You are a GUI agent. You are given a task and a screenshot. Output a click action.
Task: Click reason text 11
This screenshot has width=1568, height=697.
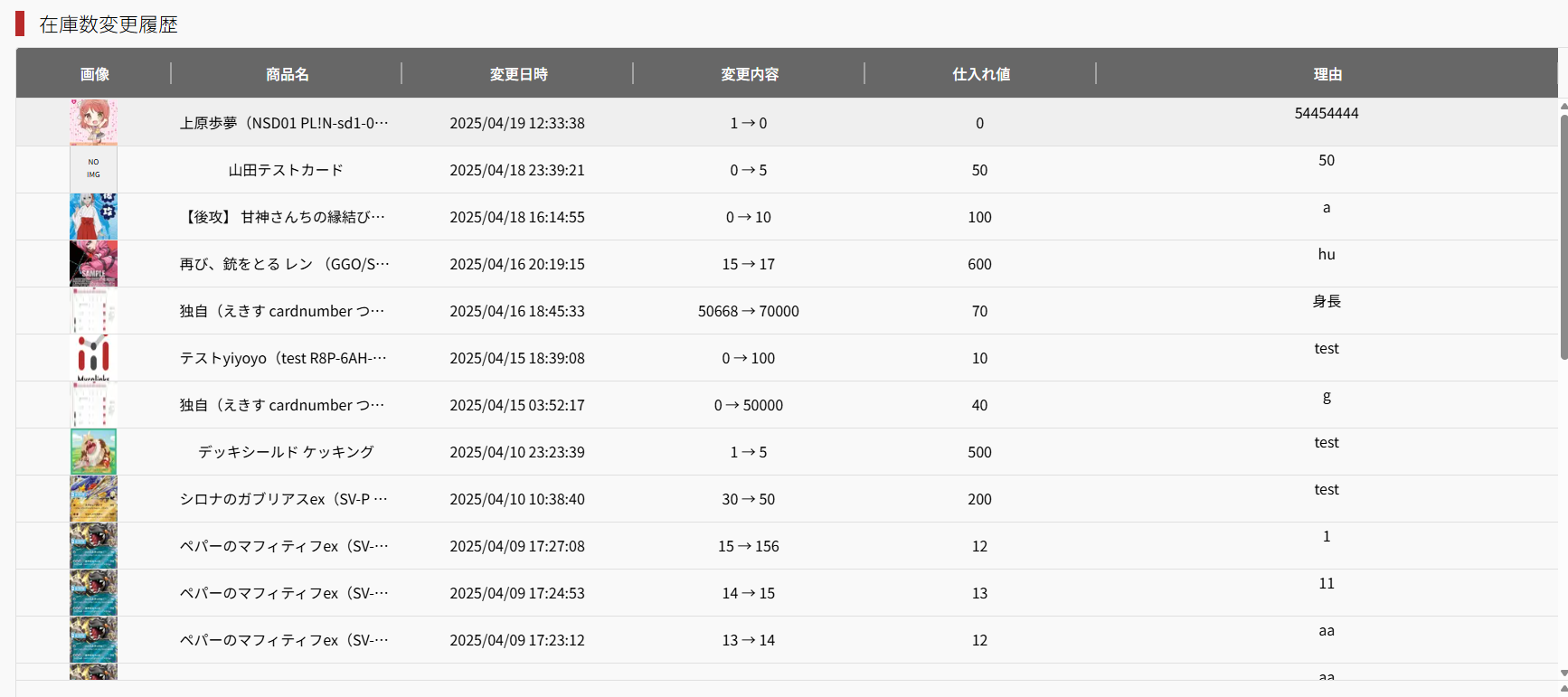(x=1327, y=583)
